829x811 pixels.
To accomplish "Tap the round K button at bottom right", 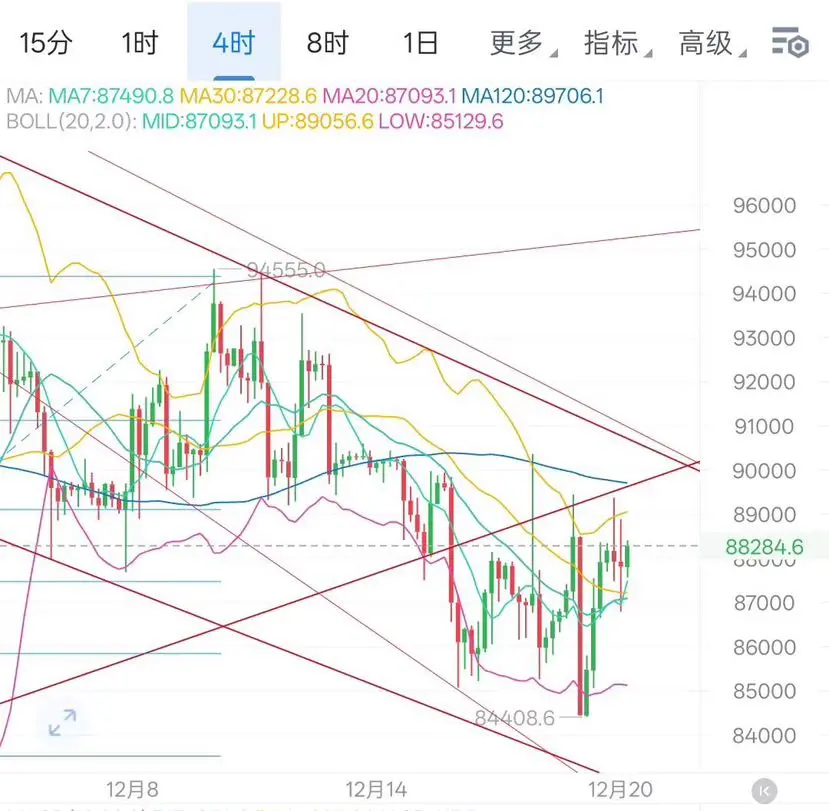I will (764, 791).
